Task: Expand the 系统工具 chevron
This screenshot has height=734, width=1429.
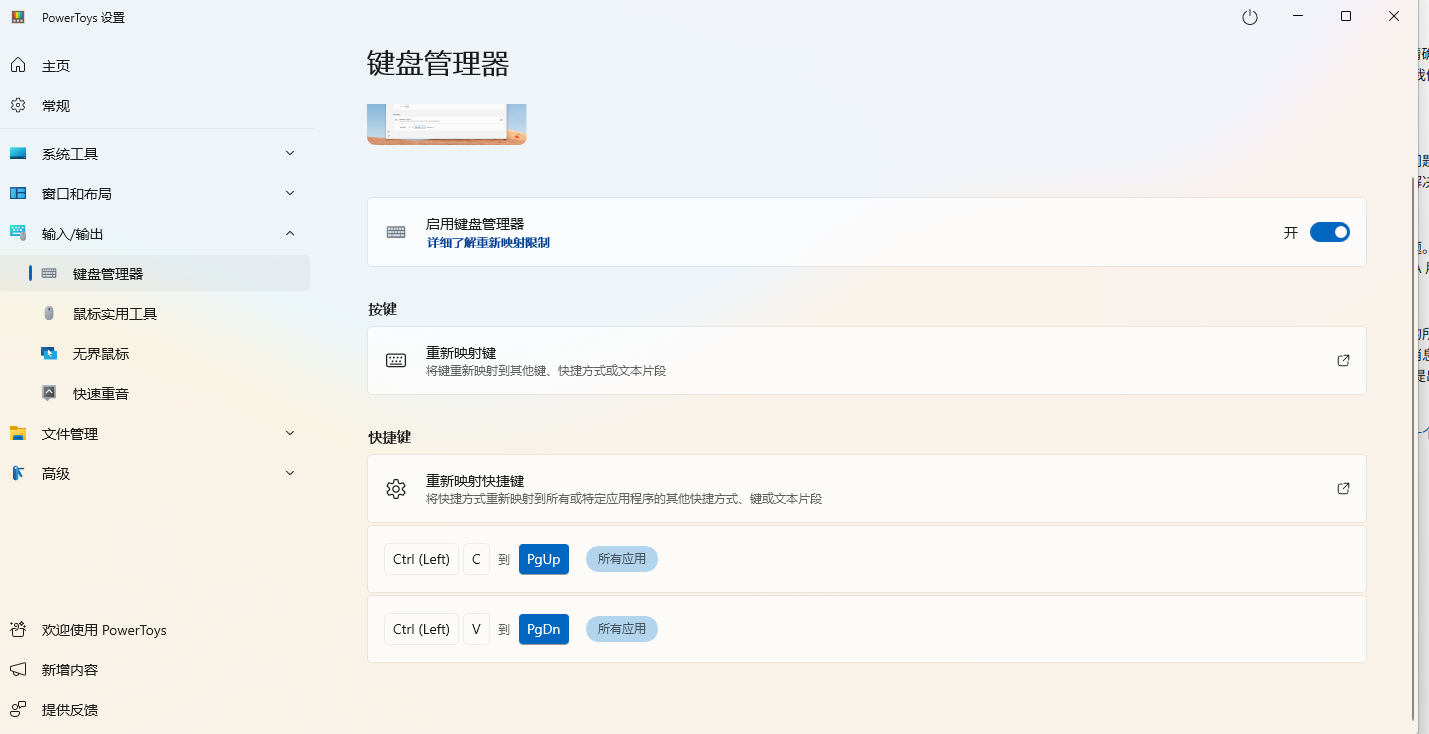Action: pos(290,153)
